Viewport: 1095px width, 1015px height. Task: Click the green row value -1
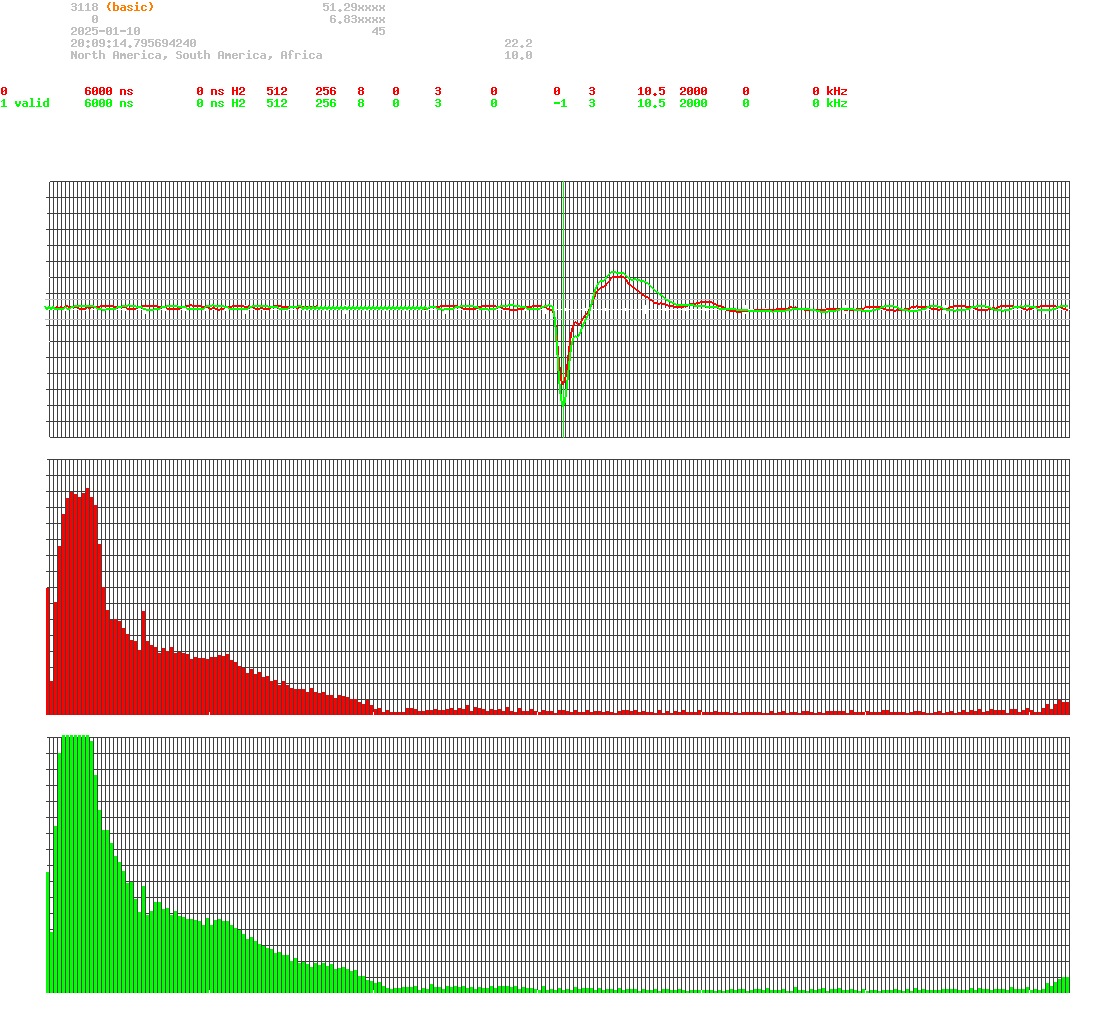coord(560,103)
